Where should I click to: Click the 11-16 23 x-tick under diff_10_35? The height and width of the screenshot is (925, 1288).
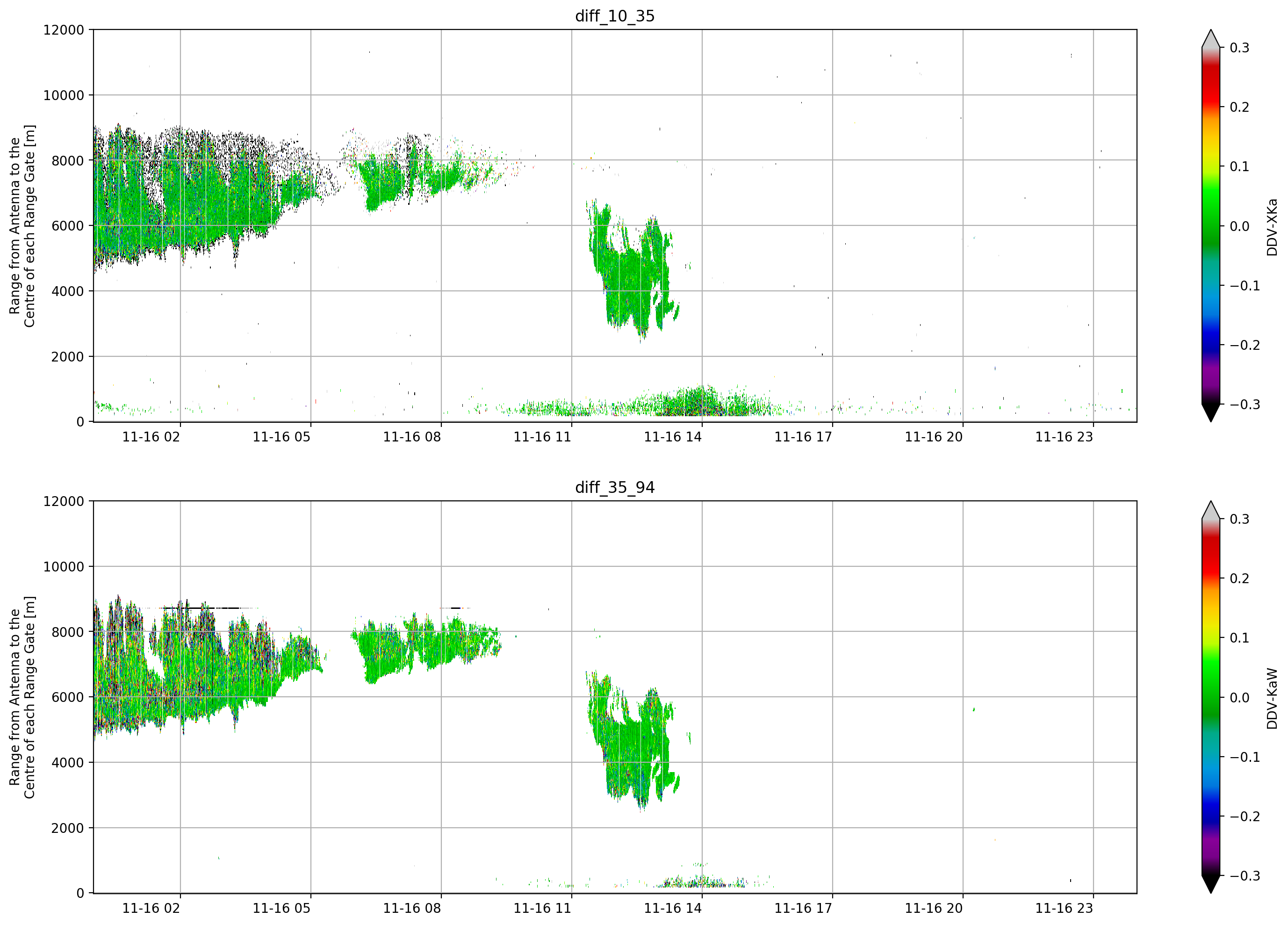pyautogui.click(x=1064, y=437)
